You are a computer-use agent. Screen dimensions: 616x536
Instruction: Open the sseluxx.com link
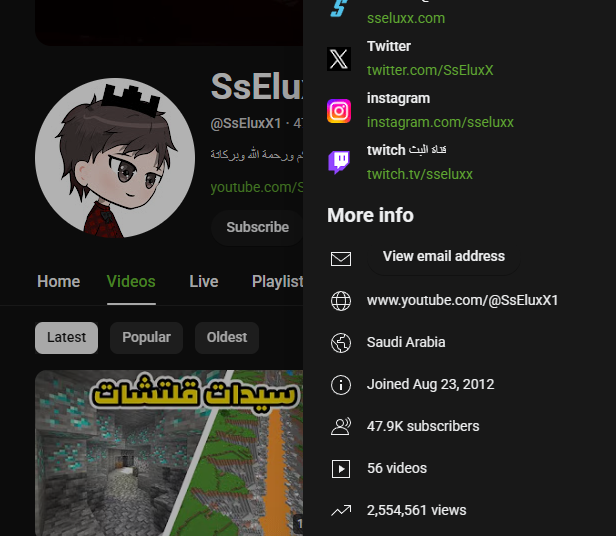tap(406, 18)
